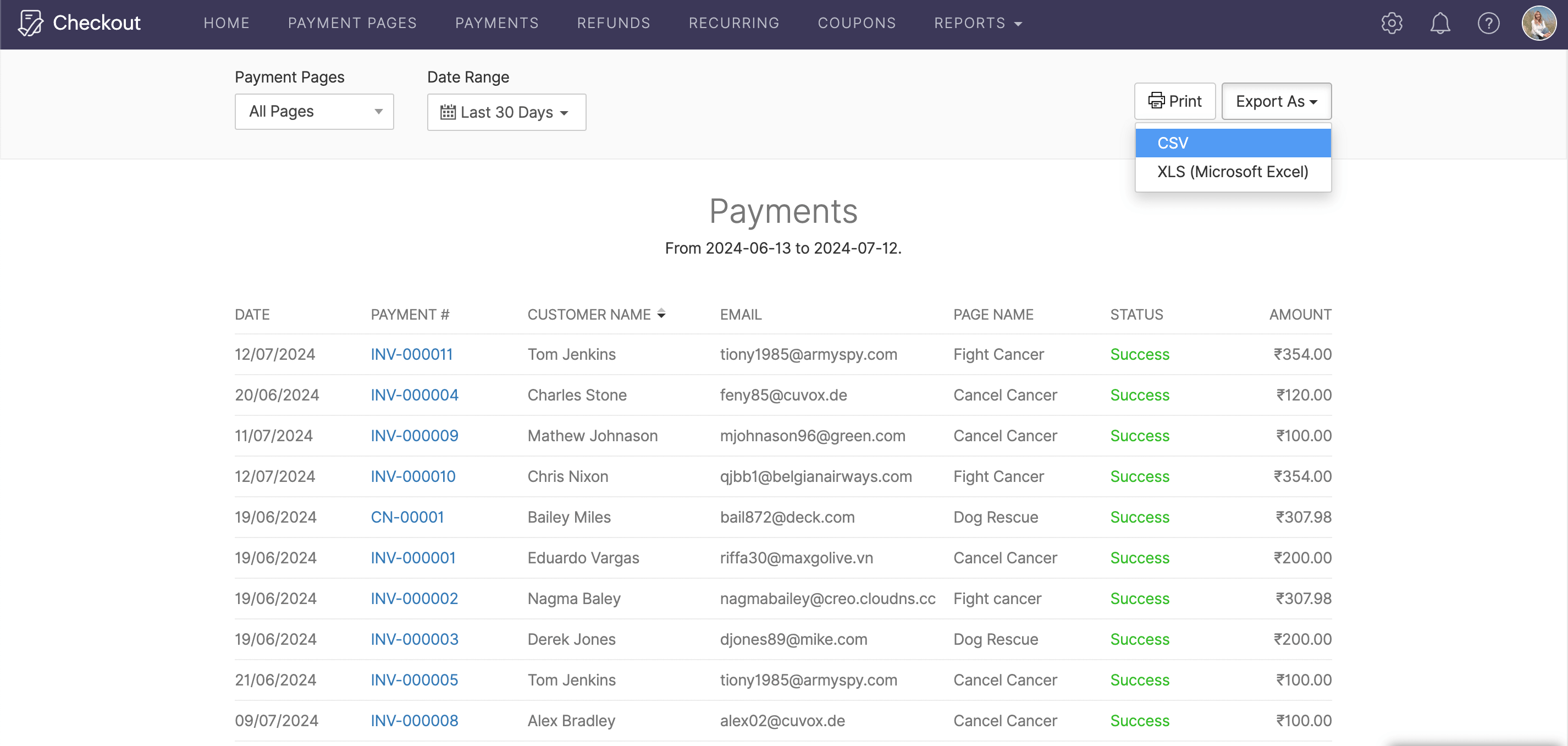The image size is (1568, 746).
Task: Open help using the question mark icon
Action: pyautogui.click(x=1489, y=23)
